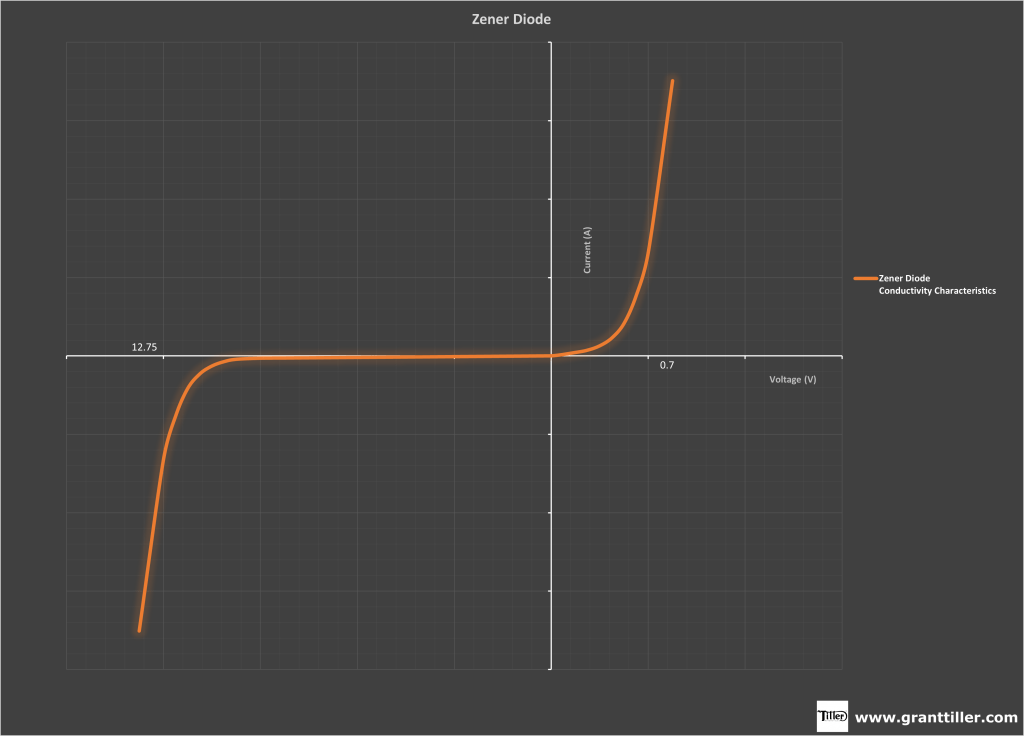Click the axis tick below the 12.75 label
The height and width of the screenshot is (736, 1024).
[163, 355]
